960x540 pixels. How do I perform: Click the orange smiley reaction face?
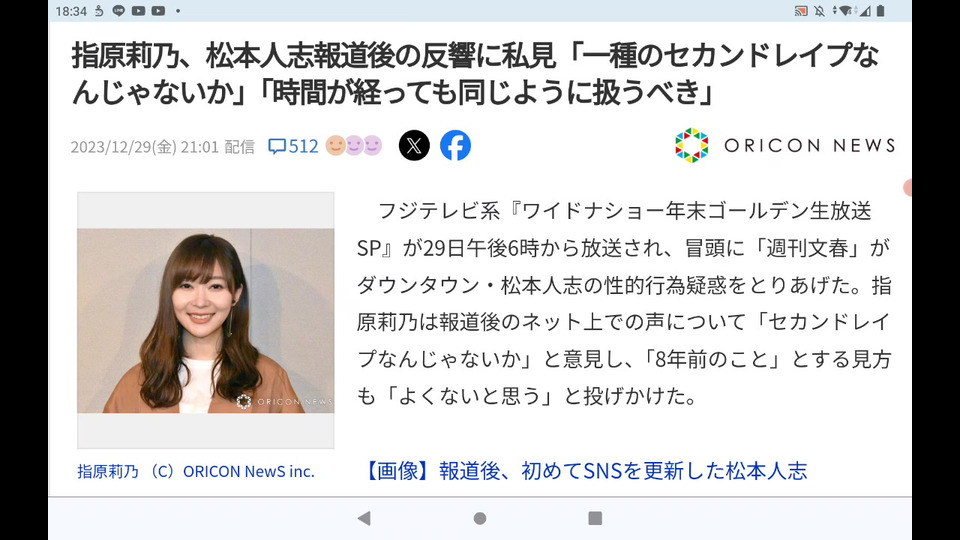point(335,146)
